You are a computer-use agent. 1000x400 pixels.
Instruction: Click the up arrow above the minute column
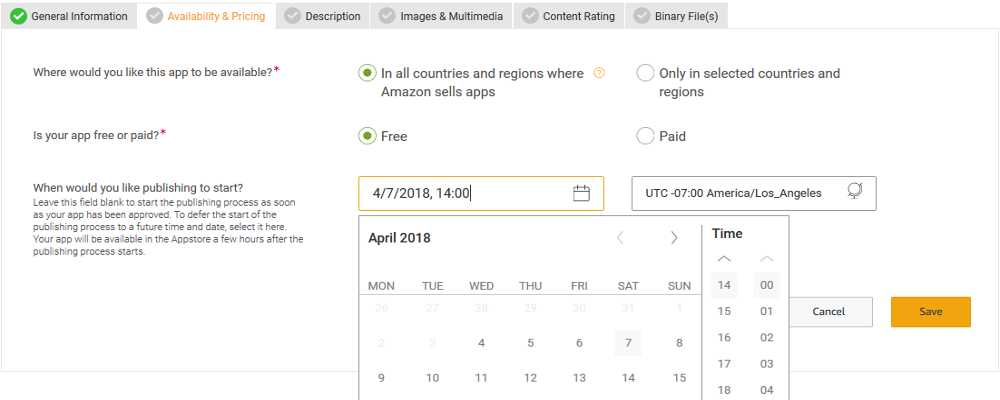pos(767,259)
